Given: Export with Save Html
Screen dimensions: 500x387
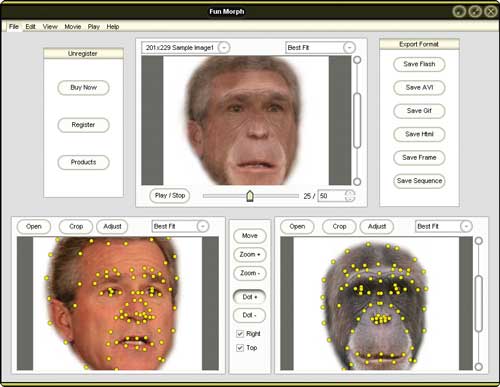Looking at the screenshot, I should [419, 134].
